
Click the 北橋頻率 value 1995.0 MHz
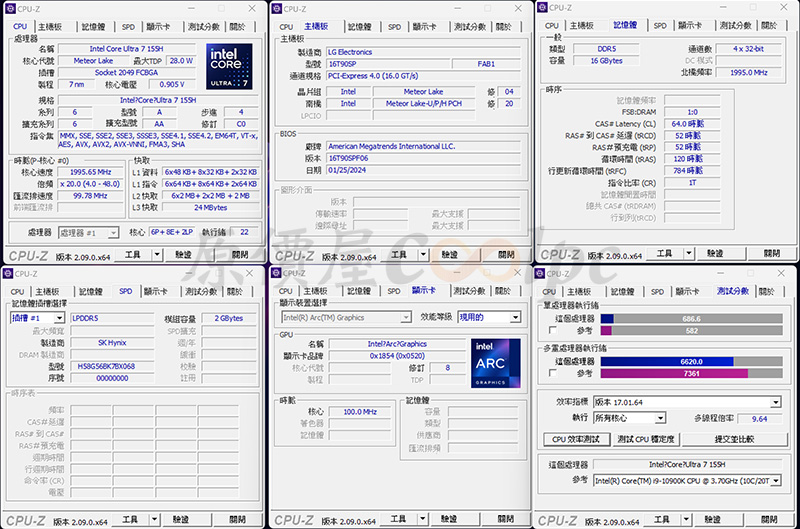748,72
